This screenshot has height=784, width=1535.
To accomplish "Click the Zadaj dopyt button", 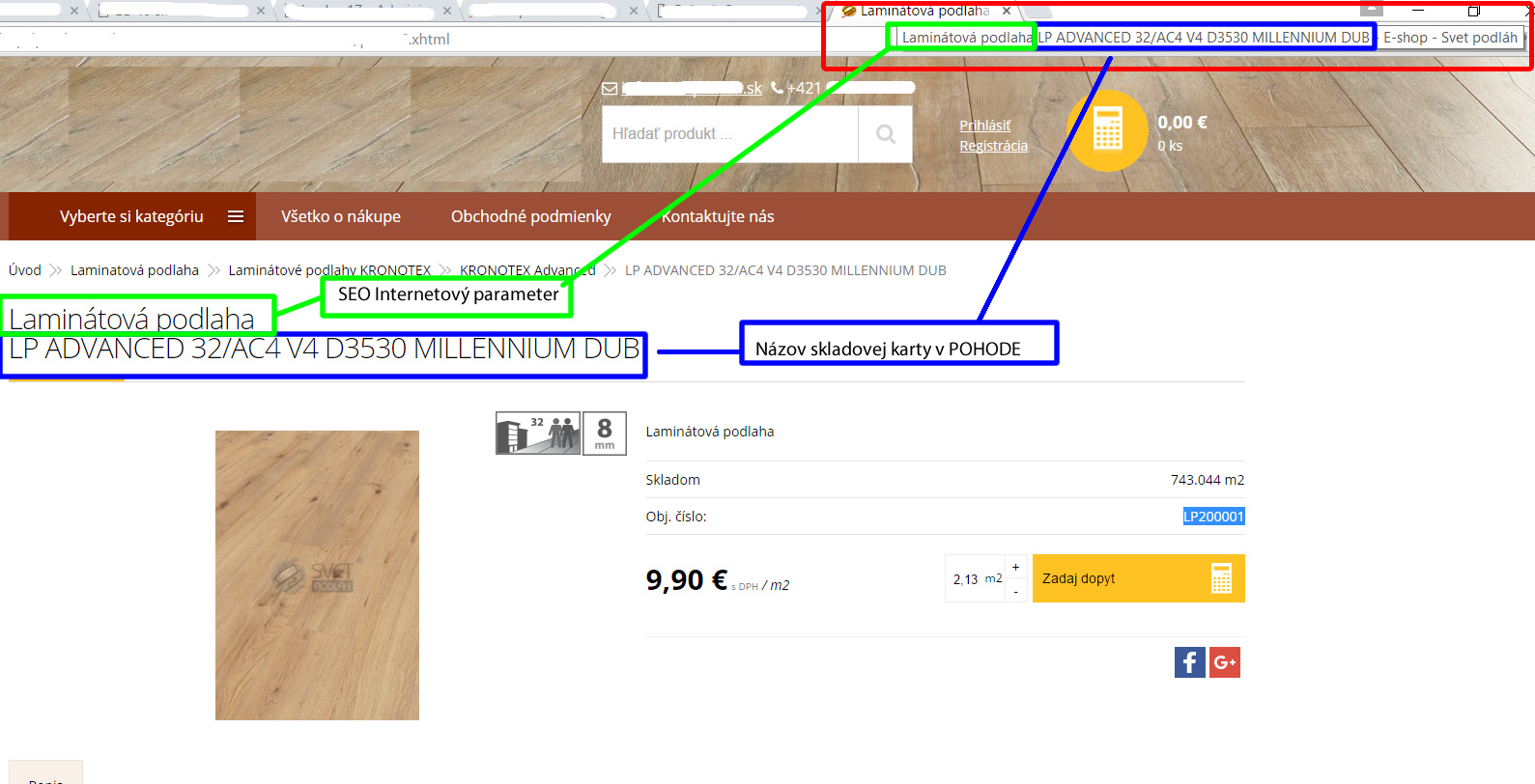I will (x=1139, y=578).
